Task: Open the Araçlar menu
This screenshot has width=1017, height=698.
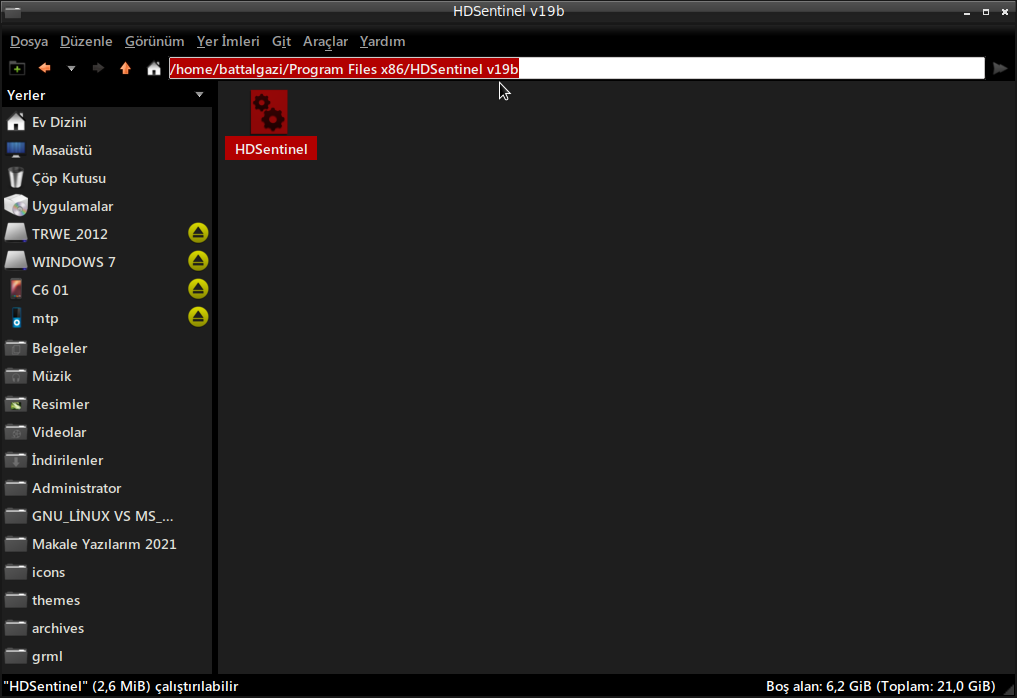Action: tap(325, 42)
